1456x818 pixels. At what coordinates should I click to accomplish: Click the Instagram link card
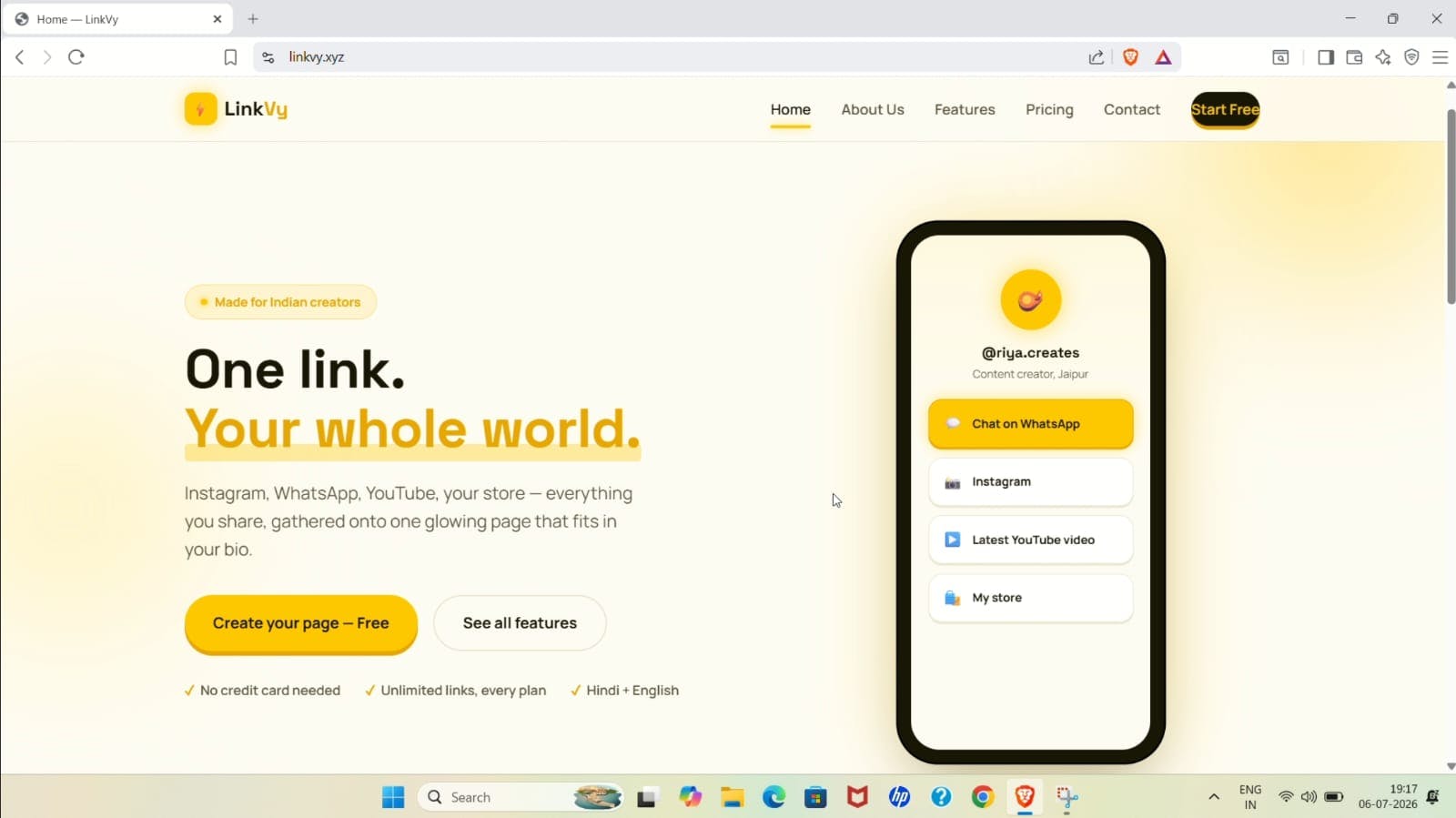point(1031,482)
